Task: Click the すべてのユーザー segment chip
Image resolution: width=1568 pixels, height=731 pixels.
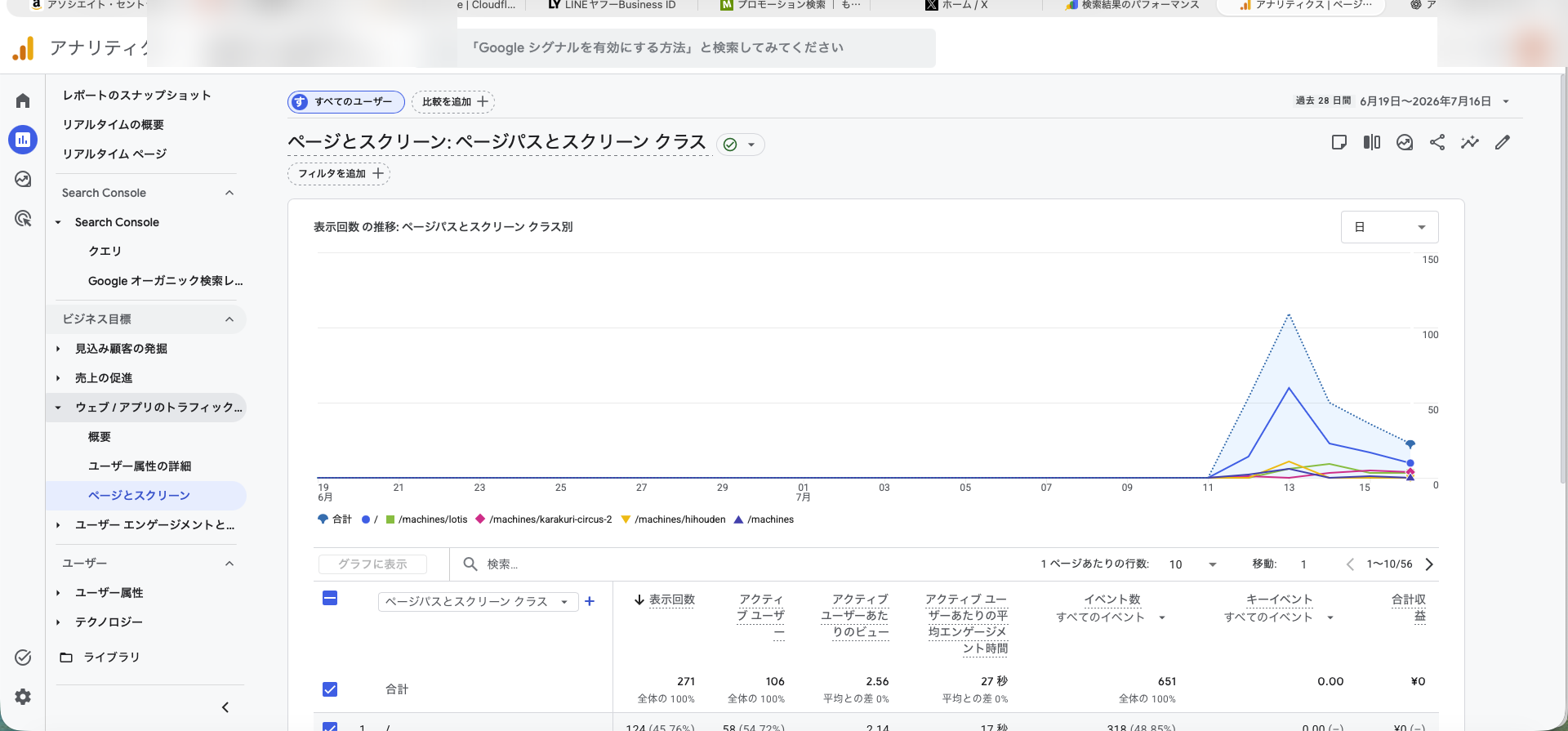Action: (346, 101)
